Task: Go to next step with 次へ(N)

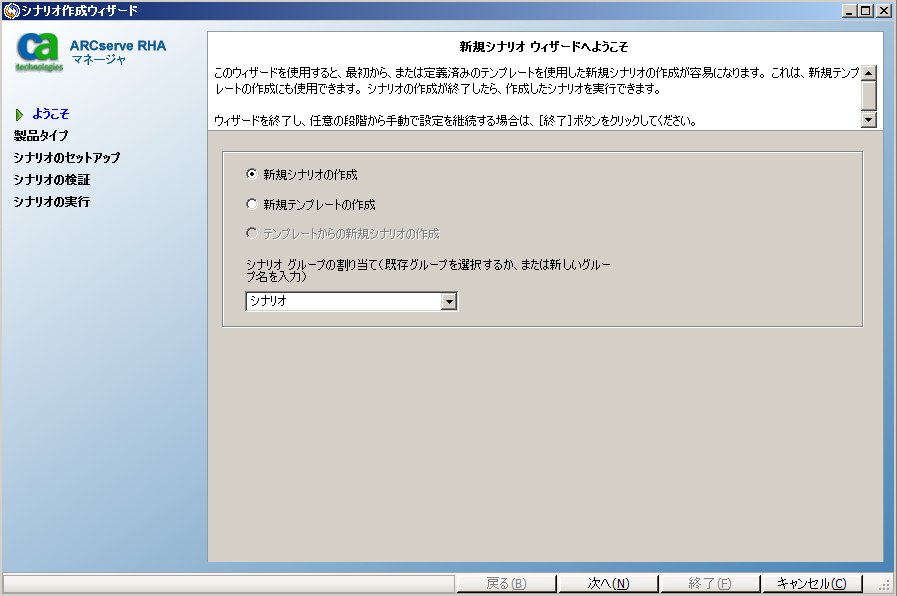Action: (608, 583)
